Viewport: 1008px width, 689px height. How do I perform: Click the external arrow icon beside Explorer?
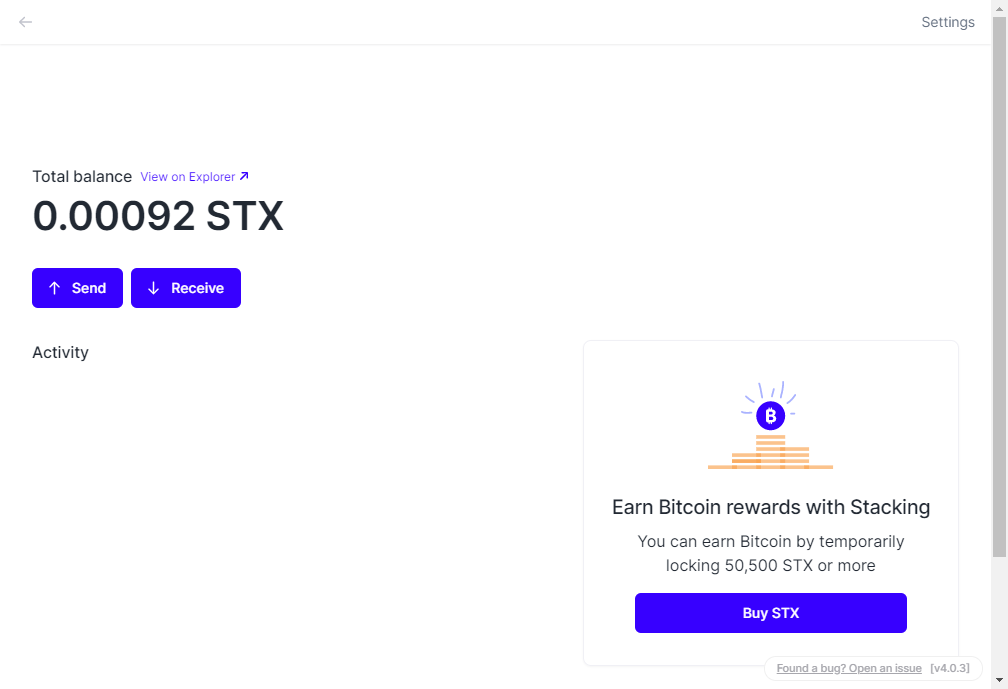point(244,177)
